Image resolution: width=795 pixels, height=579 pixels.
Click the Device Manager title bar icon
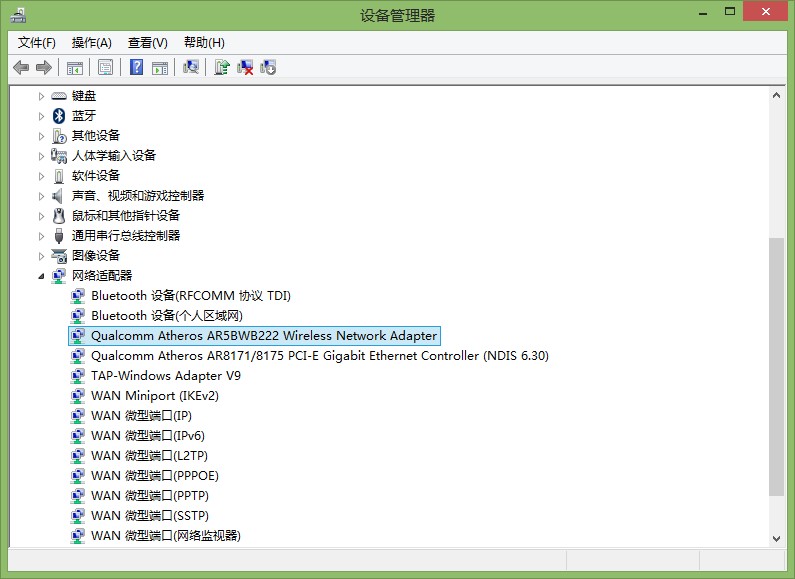point(18,15)
